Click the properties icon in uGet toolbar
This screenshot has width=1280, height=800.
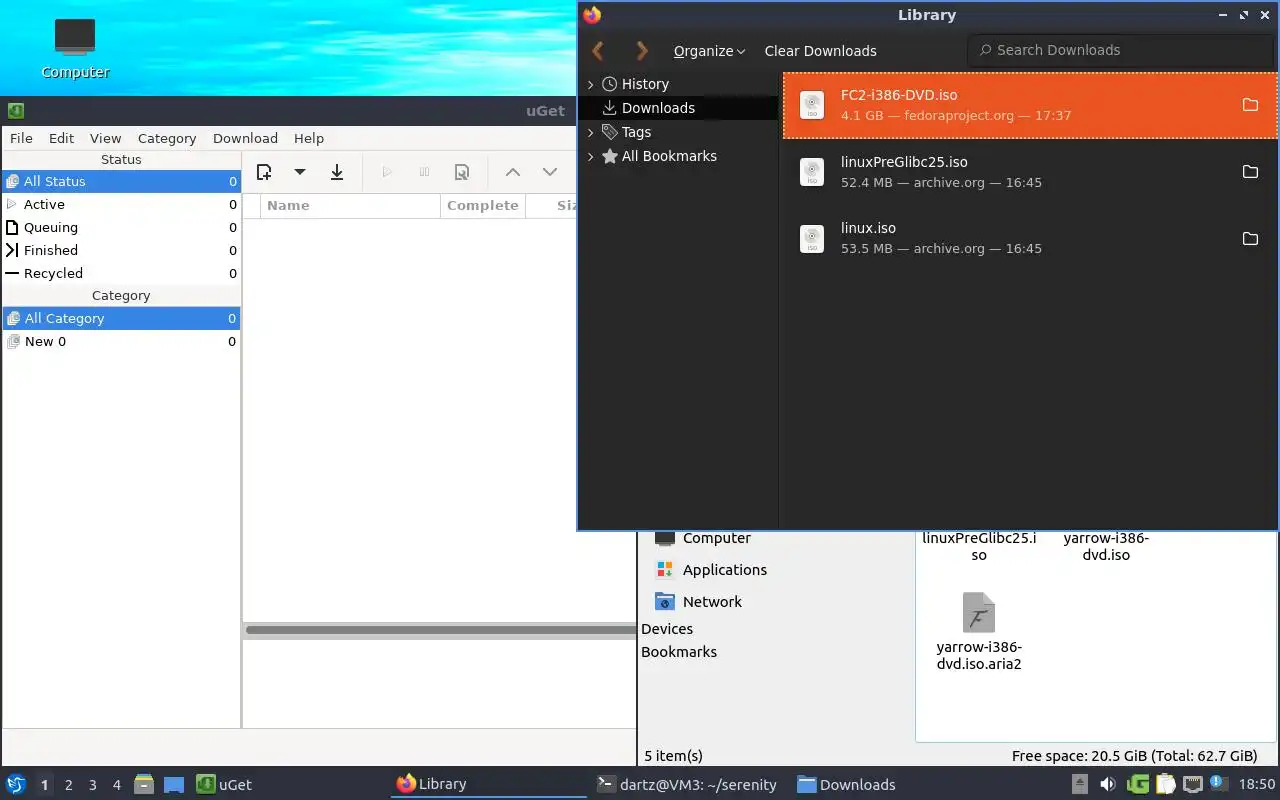click(x=462, y=172)
